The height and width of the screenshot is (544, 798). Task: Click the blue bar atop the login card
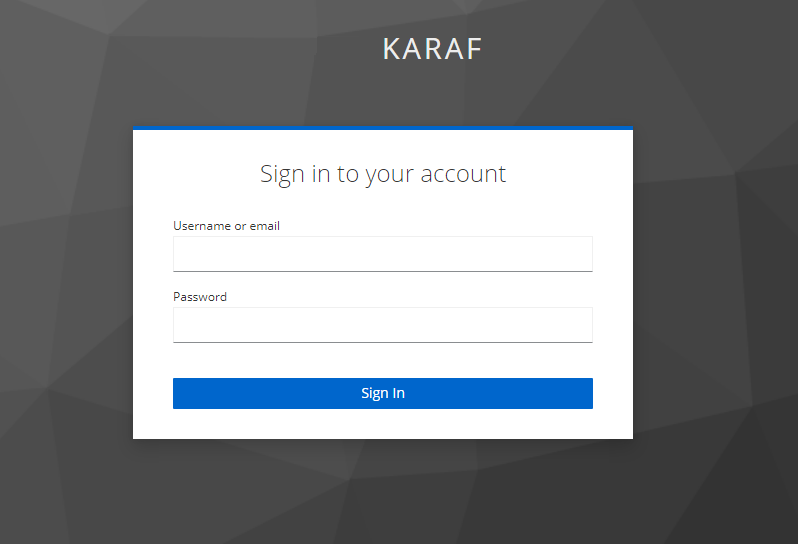pyautogui.click(x=383, y=129)
